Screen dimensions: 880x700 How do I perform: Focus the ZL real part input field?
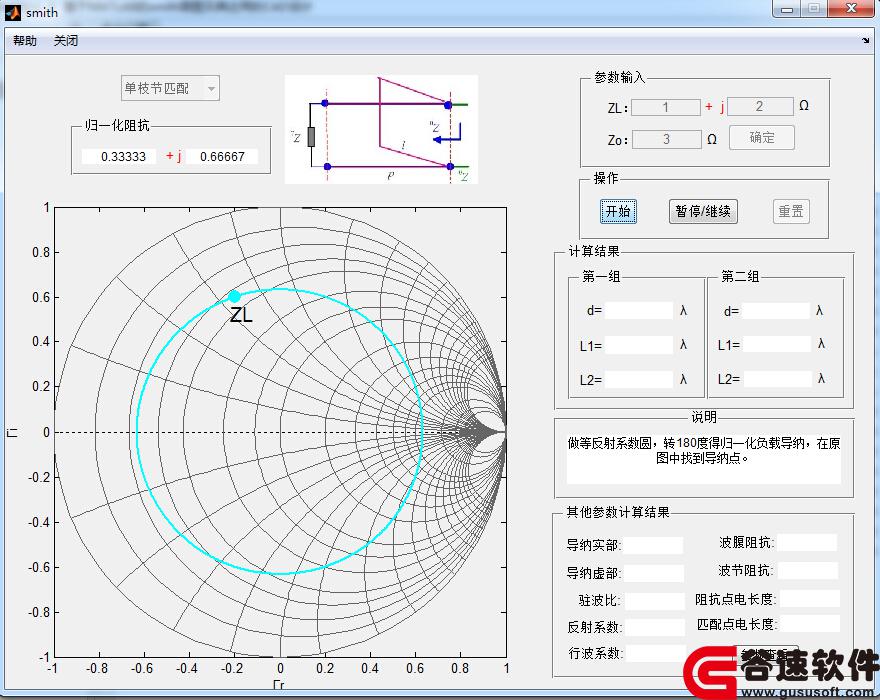coord(666,107)
